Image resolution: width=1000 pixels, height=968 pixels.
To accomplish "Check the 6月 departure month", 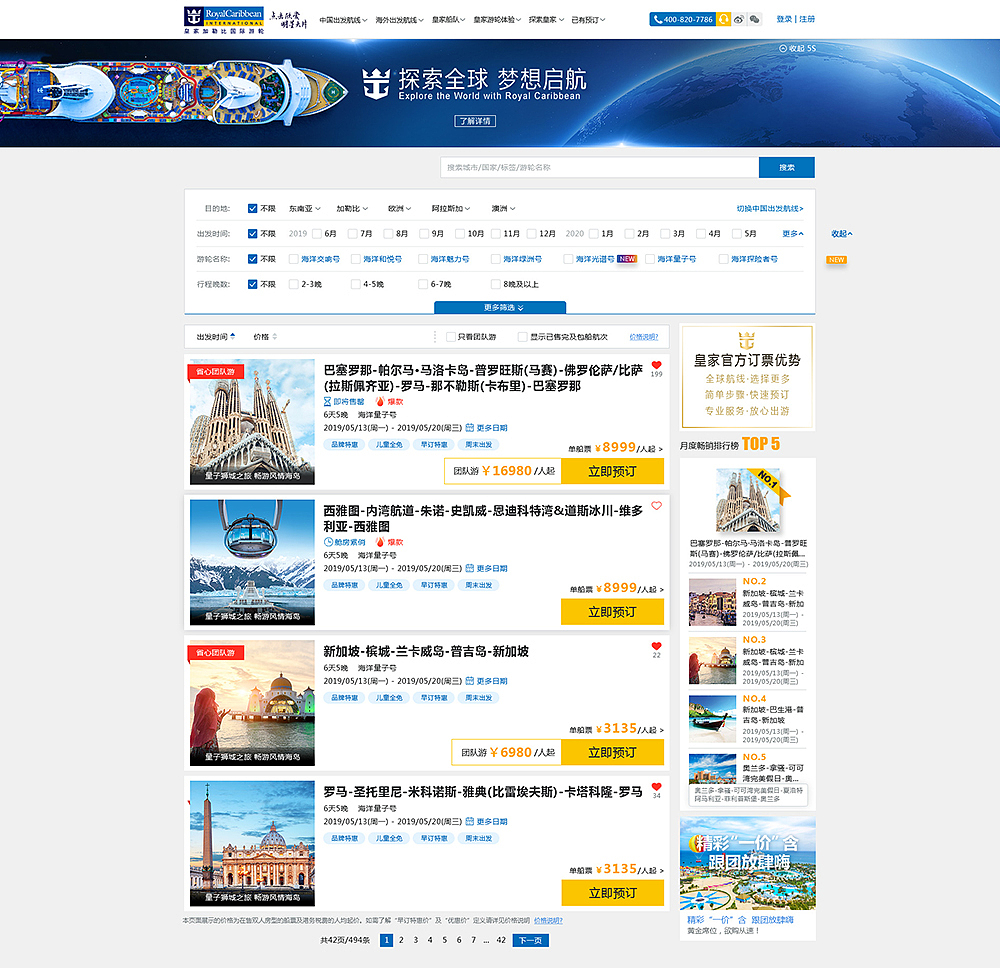I will tap(317, 234).
